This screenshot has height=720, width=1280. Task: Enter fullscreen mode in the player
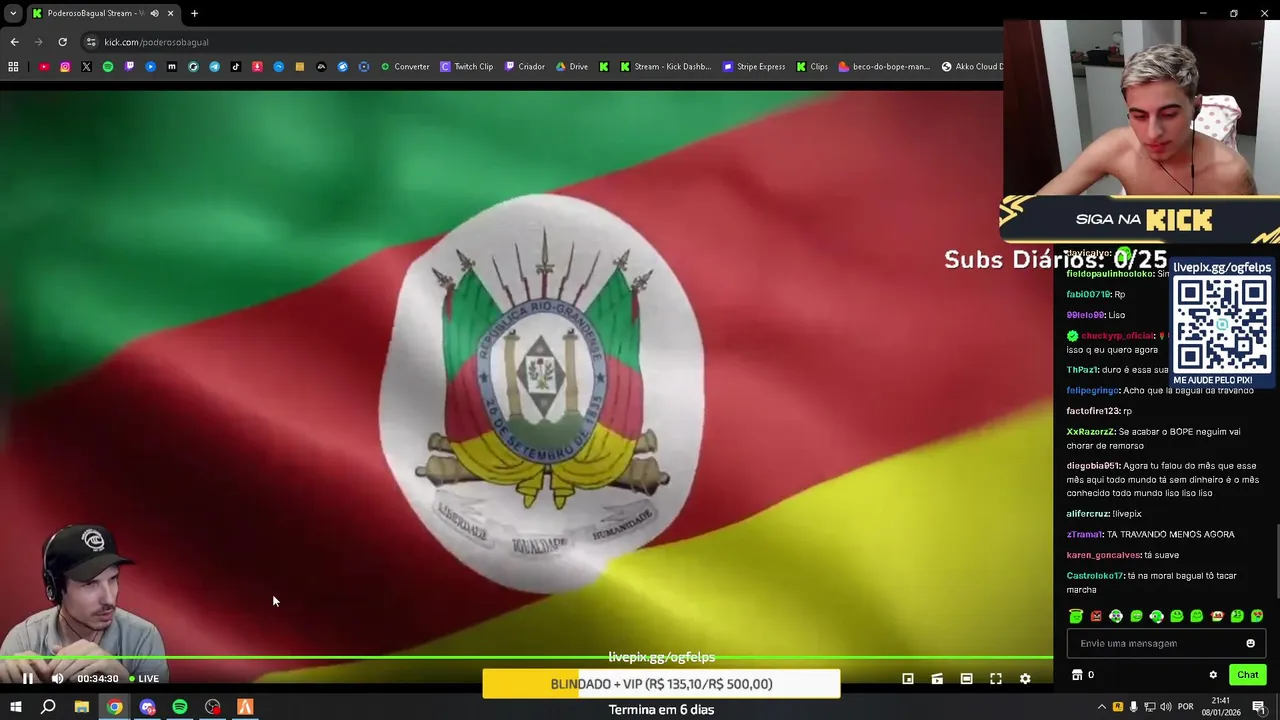pyautogui.click(x=996, y=678)
